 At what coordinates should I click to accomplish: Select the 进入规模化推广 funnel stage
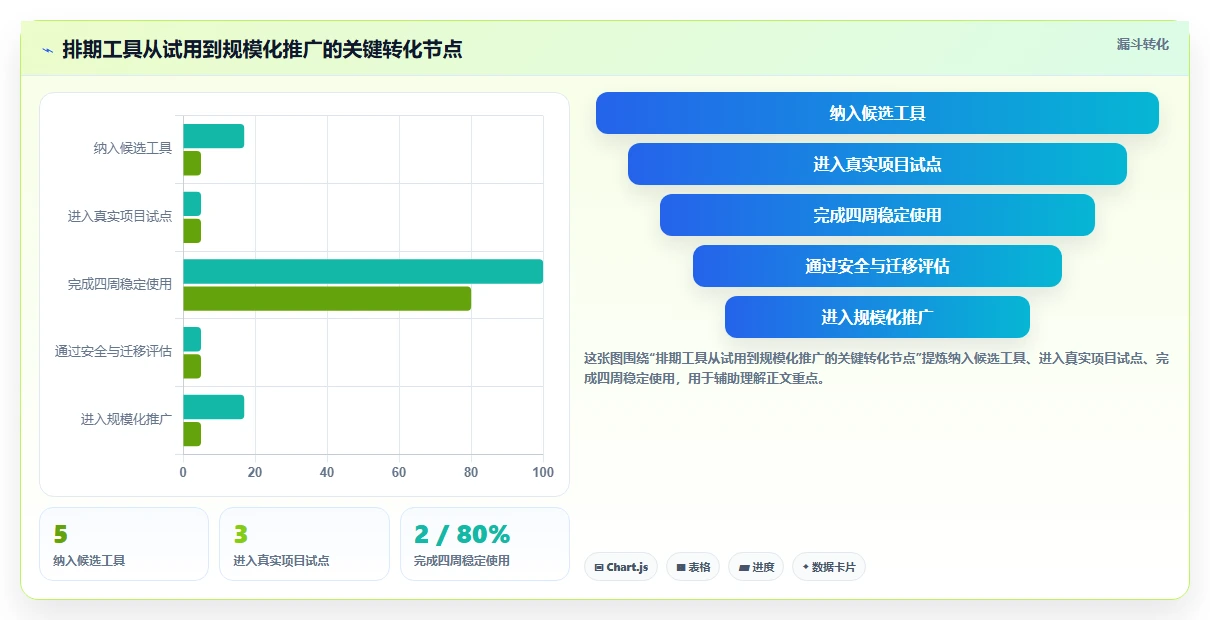[x=877, y=317]
